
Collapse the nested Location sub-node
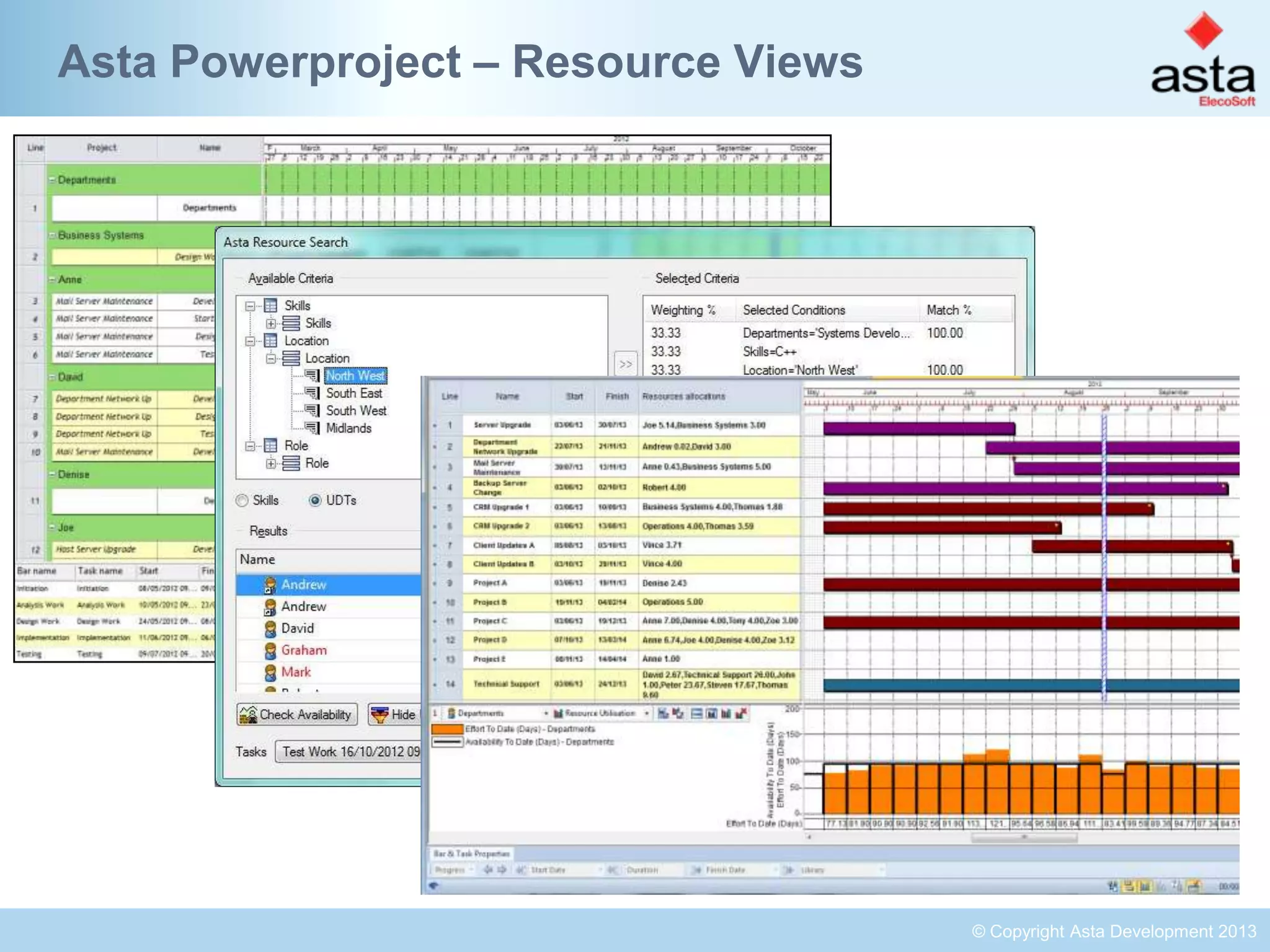(271, 358)
